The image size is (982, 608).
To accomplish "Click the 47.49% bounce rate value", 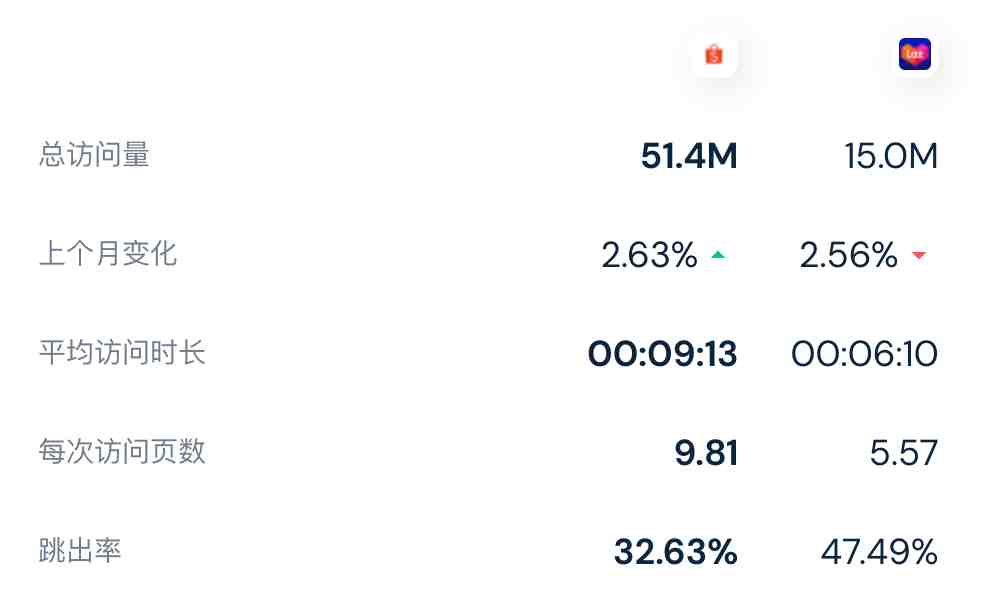I will 879,552.
